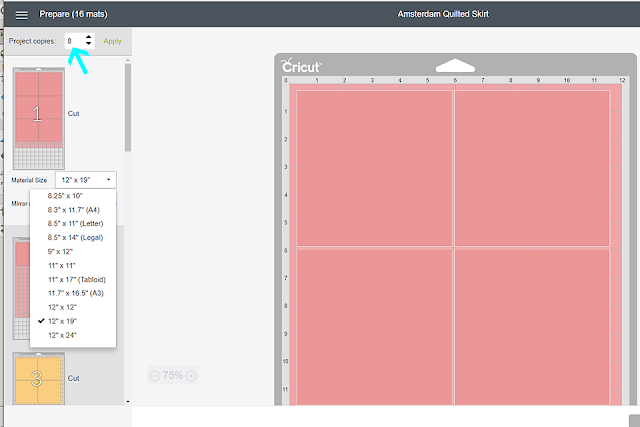The width and height of the screenshot is (640, 427).
Task: Click bottom-left pink square on mat
Action: pyautogui.click(x=374, y=327)
